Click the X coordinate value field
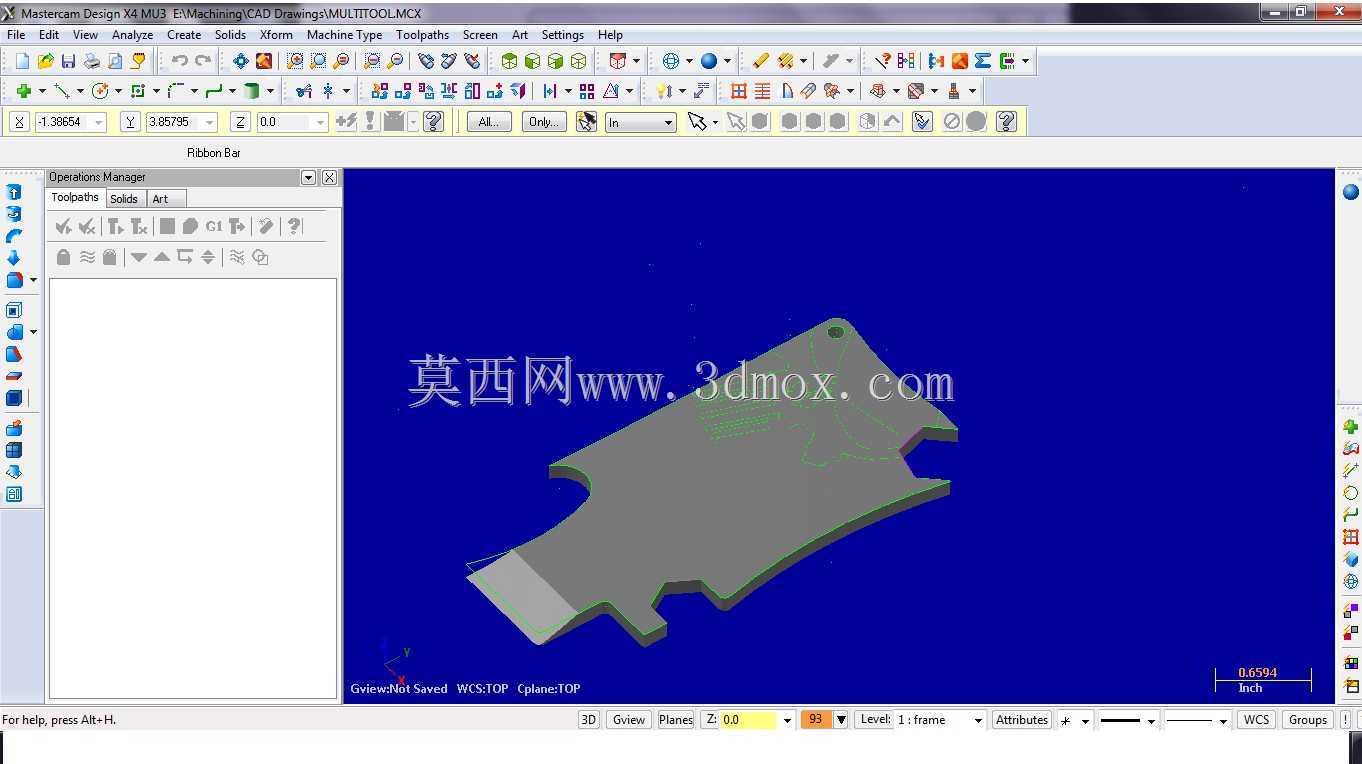 coord(63,122)
